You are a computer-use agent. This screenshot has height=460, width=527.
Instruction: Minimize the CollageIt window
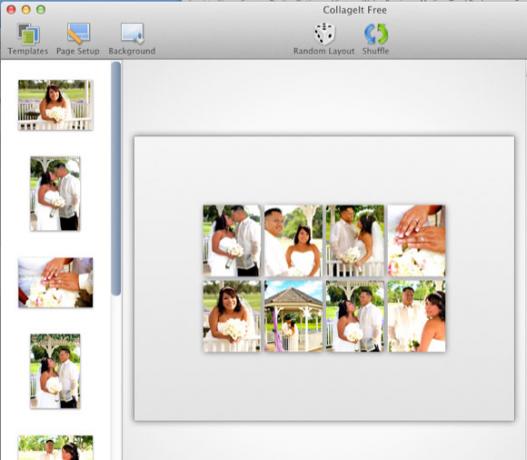point(26,10)
